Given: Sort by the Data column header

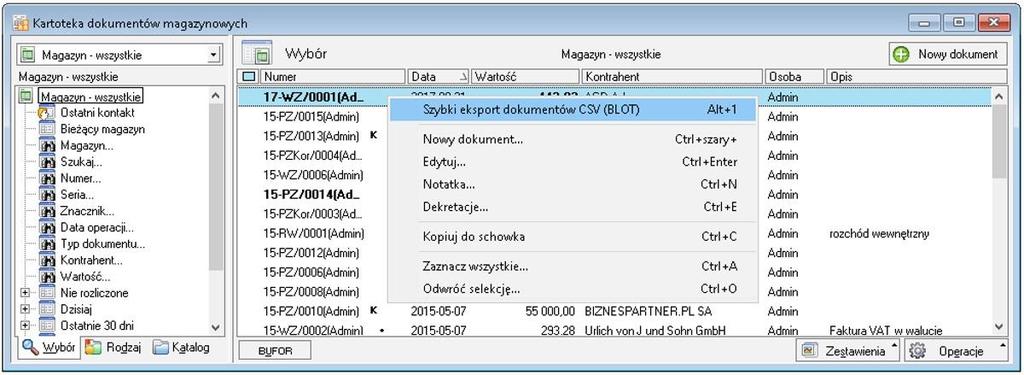Looking at the screenshot, I should point(439,76).
